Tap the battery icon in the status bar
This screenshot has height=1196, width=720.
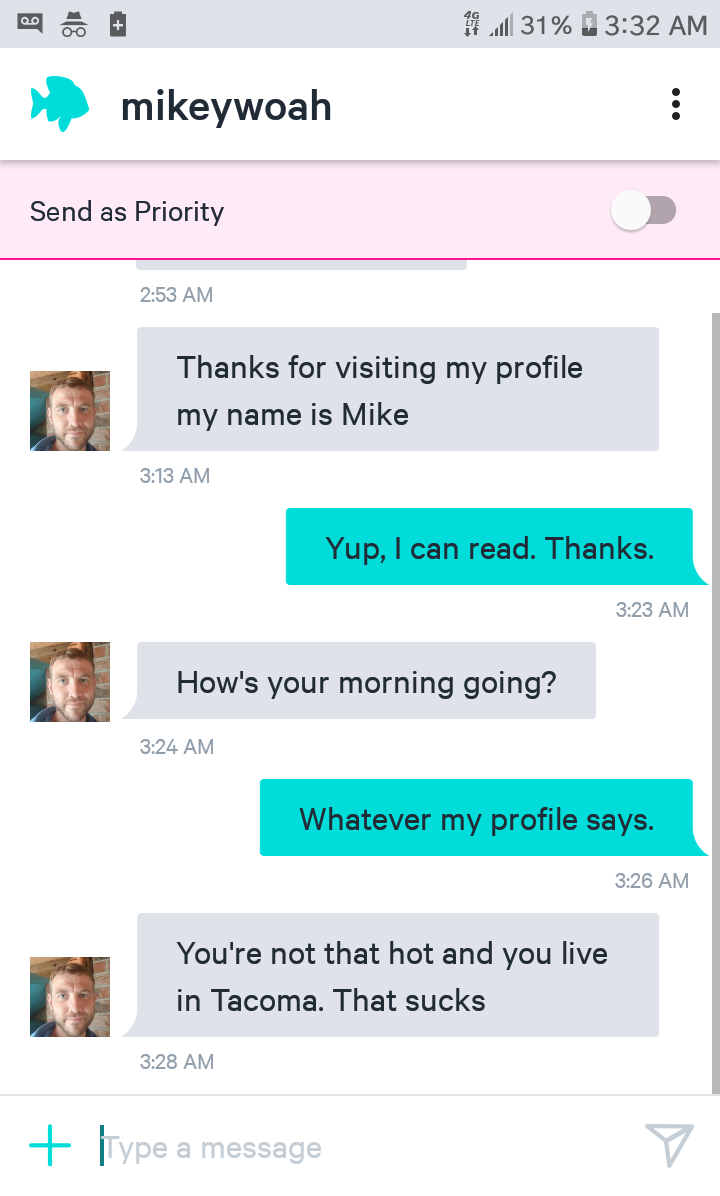[x=589, y=24]
